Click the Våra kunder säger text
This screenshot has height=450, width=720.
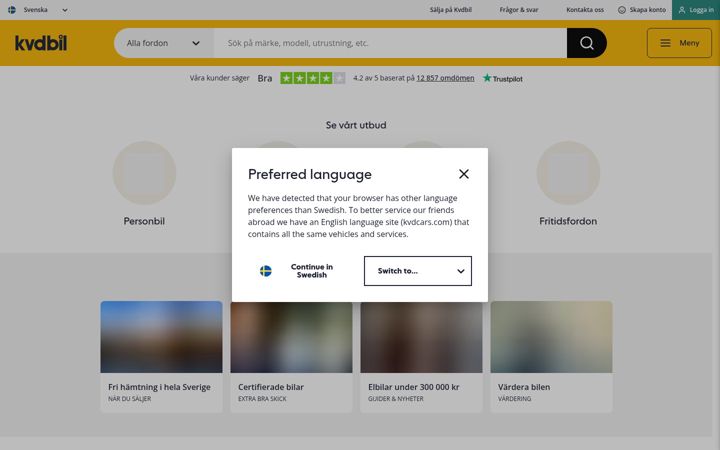tap(219, 78)
